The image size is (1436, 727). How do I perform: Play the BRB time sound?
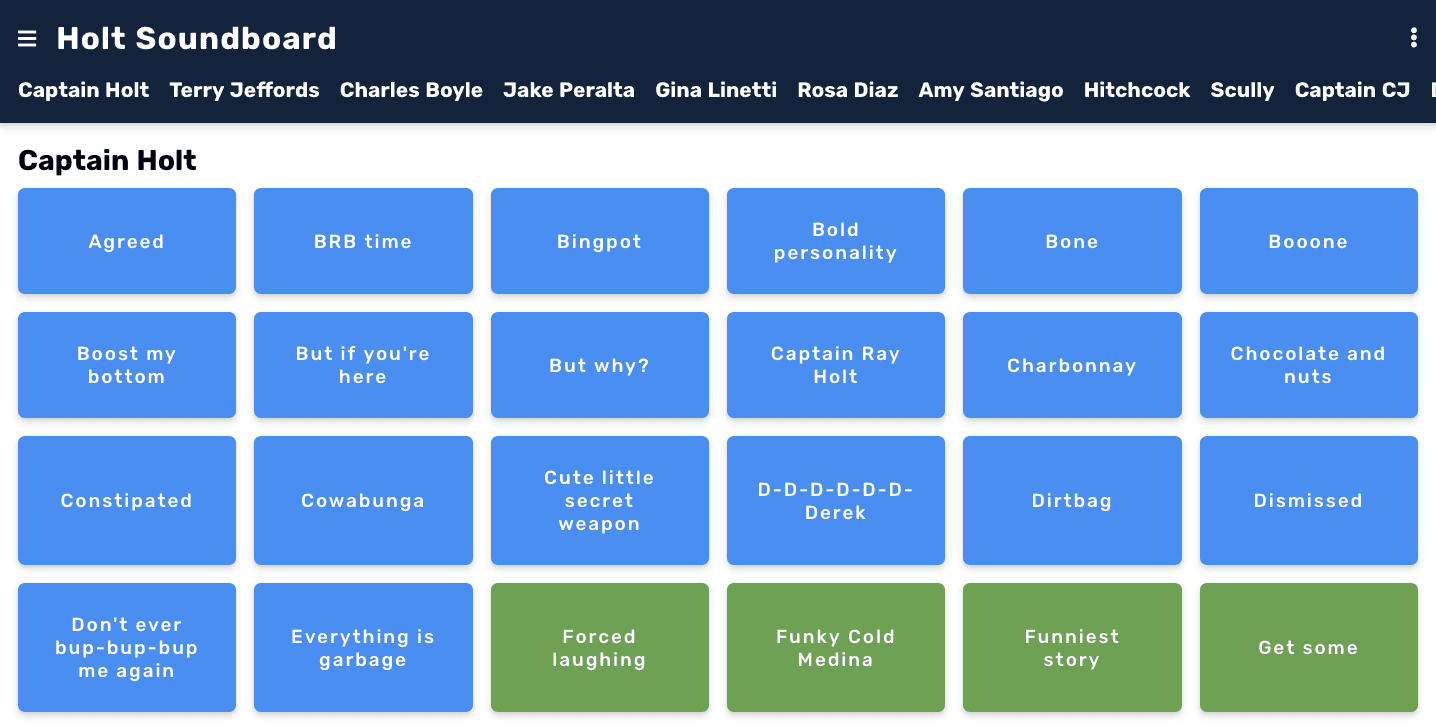click(363, 241)
